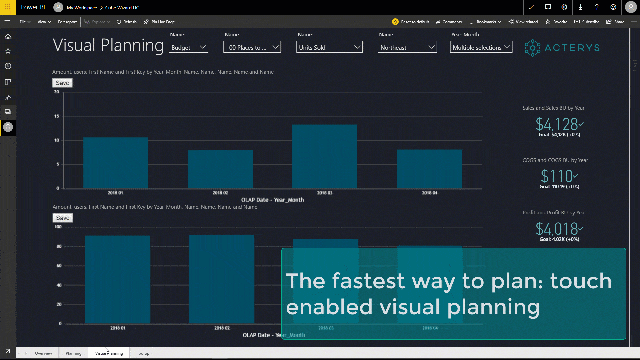Open the Budget scenario dropdown

pyautogui.click(x=188, y=48)
